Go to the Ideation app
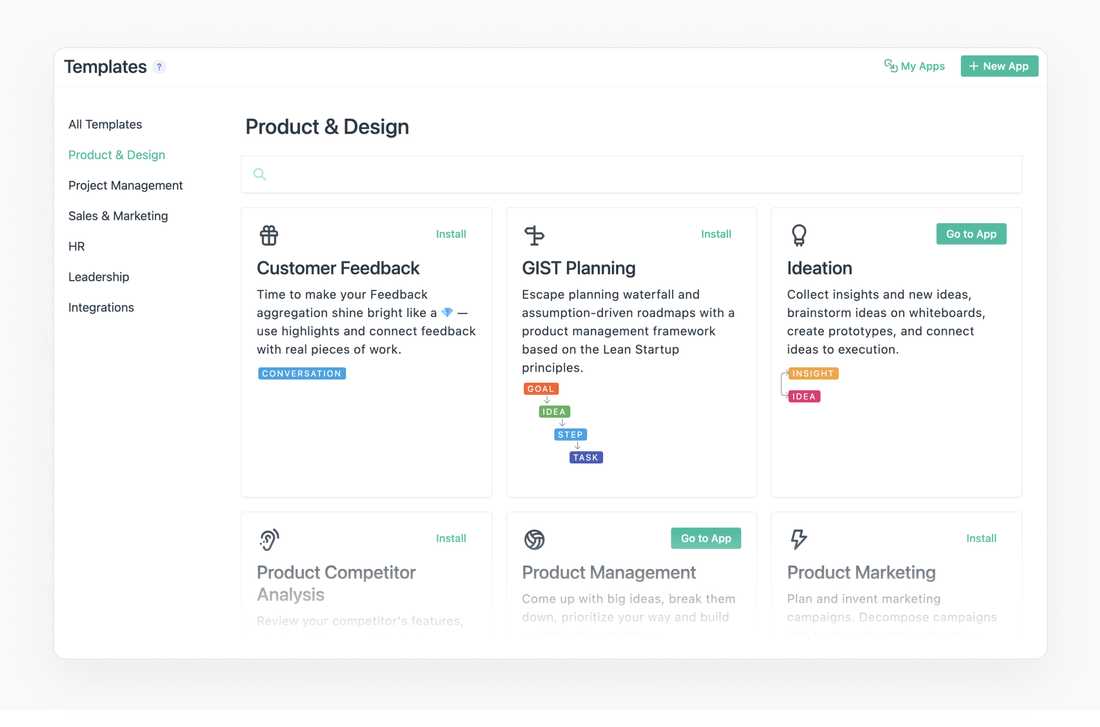The height and width of the screenshot is (727, 1100). click(x=971, y=234)
